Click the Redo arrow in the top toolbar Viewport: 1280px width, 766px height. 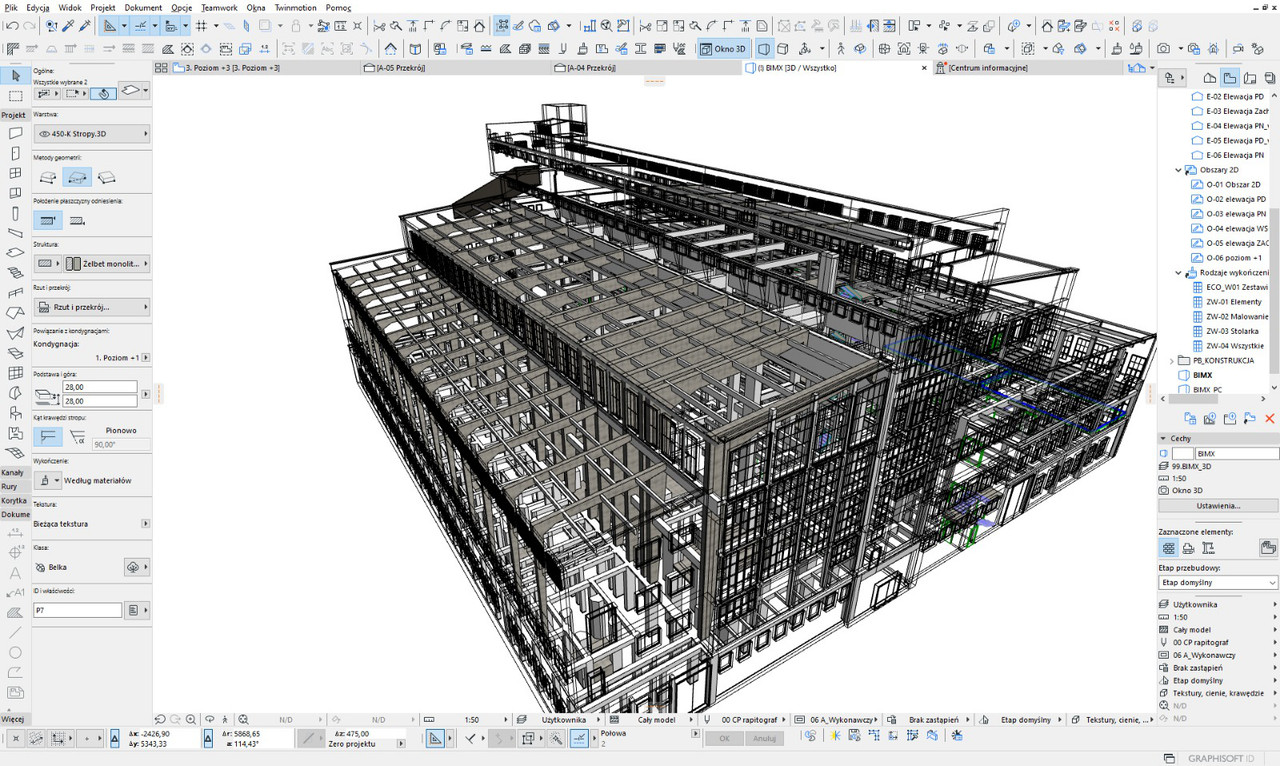28,26
